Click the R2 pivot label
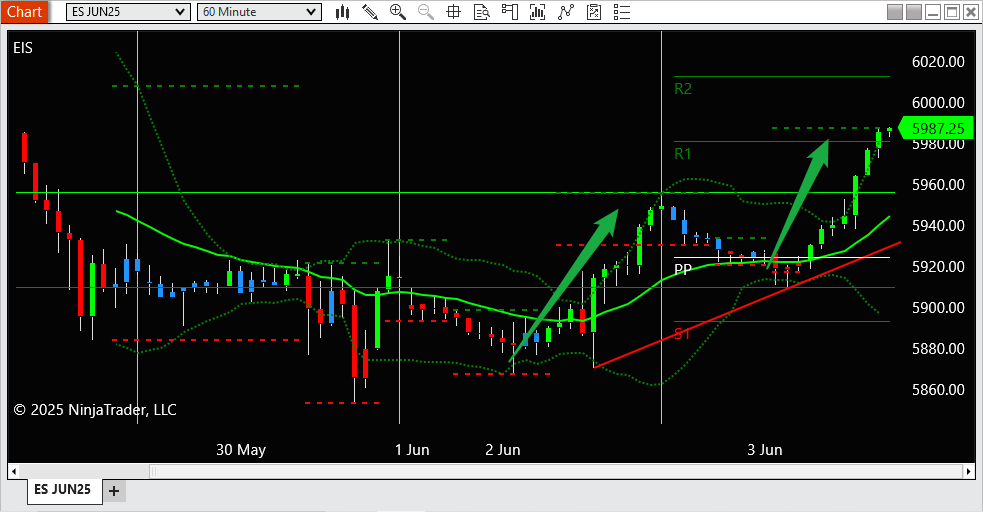 tap(683, 89)
